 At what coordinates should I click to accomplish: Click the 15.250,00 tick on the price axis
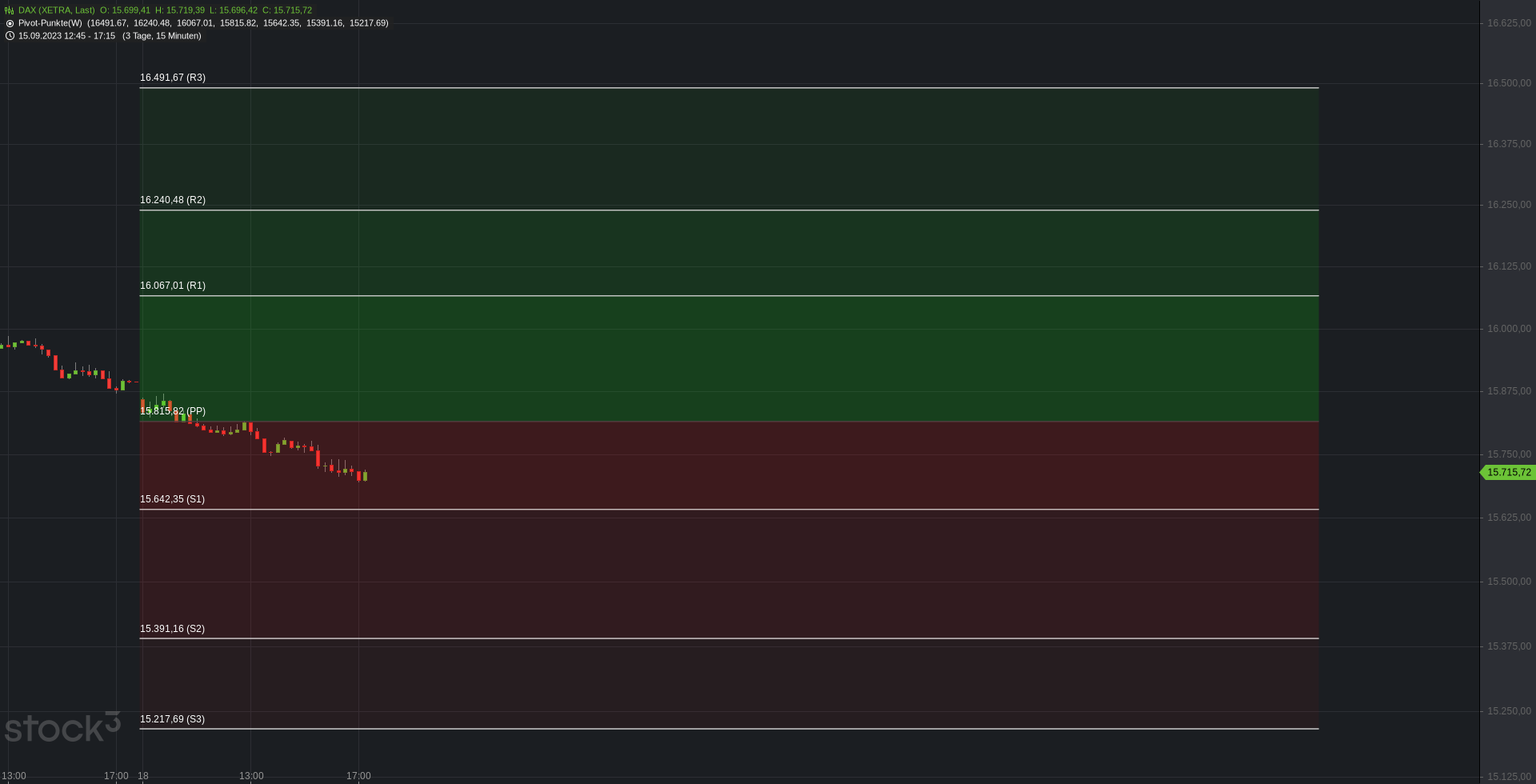click(1509, 711)
